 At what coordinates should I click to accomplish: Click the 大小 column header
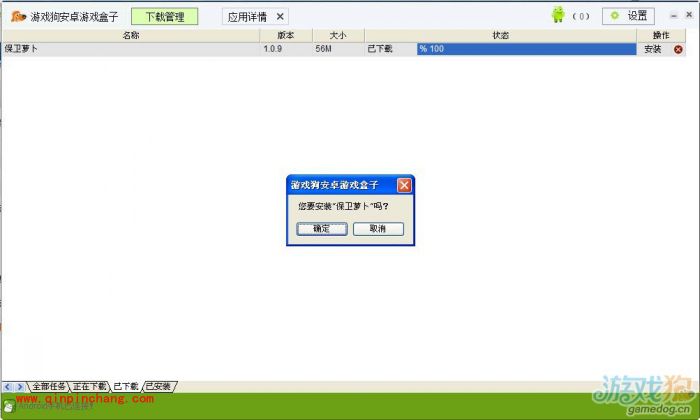click(338, 35)
